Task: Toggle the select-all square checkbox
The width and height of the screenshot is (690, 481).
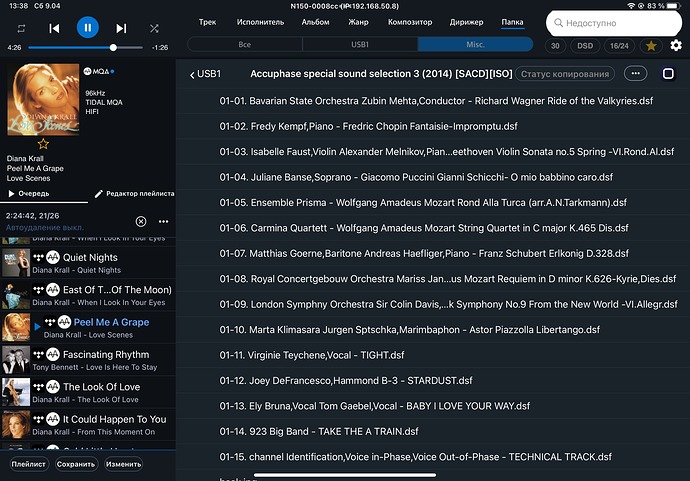Action: coord(668,73)
